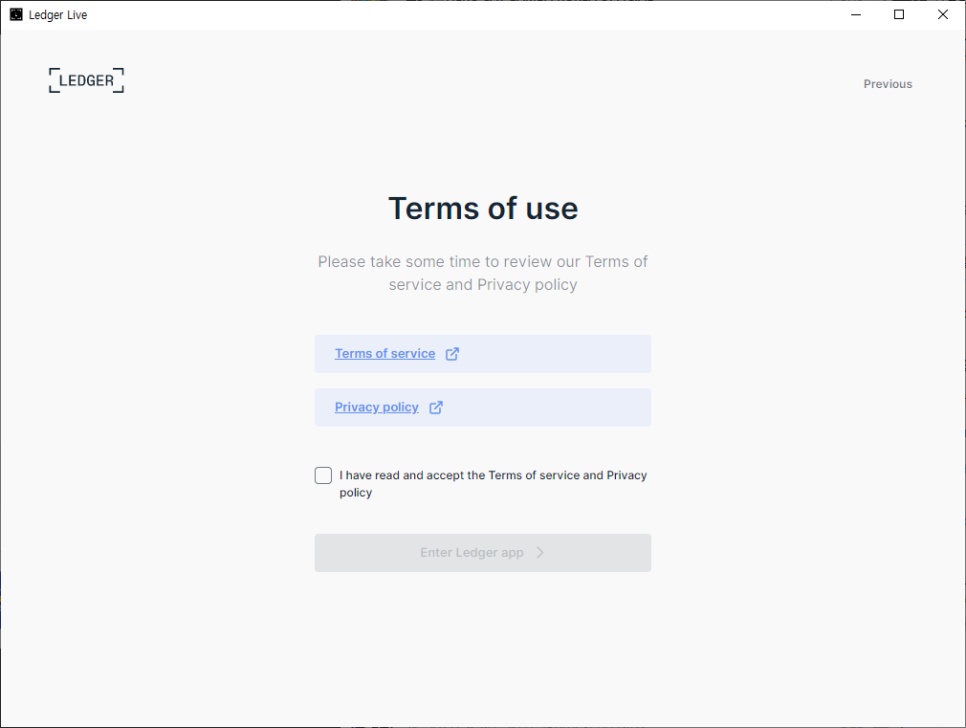Click the Ledger Live title bar app icon
The image size is (966, 728).
coord(16,15)
